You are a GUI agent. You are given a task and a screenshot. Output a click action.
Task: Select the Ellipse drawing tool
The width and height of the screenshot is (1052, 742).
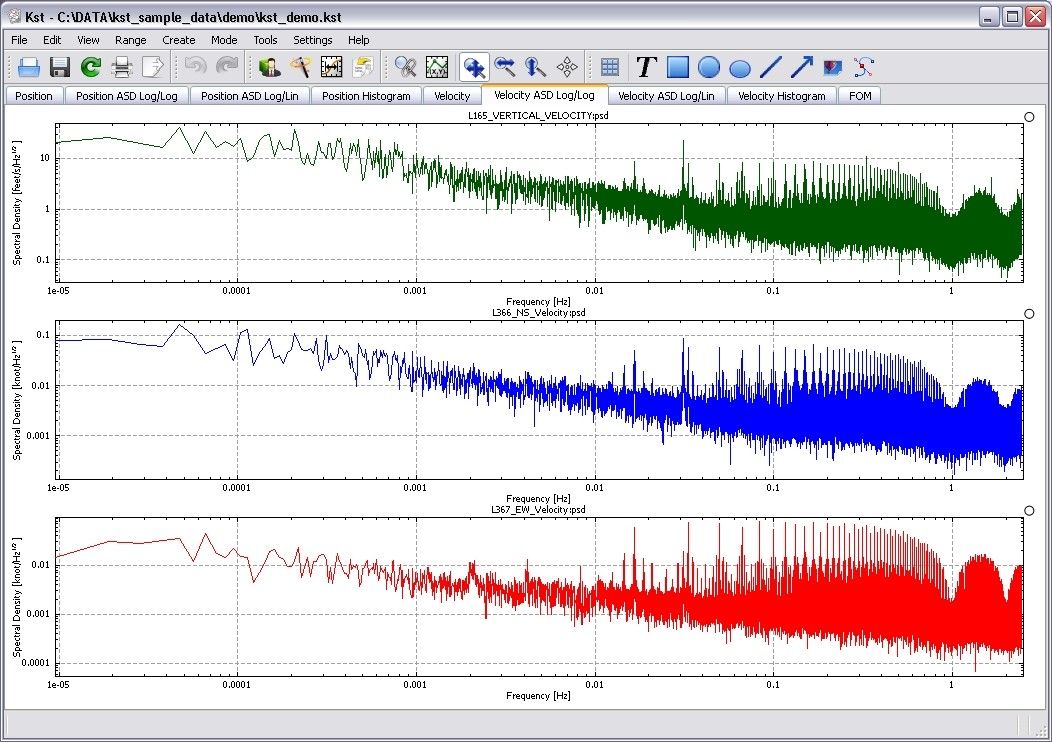[740, 68]
